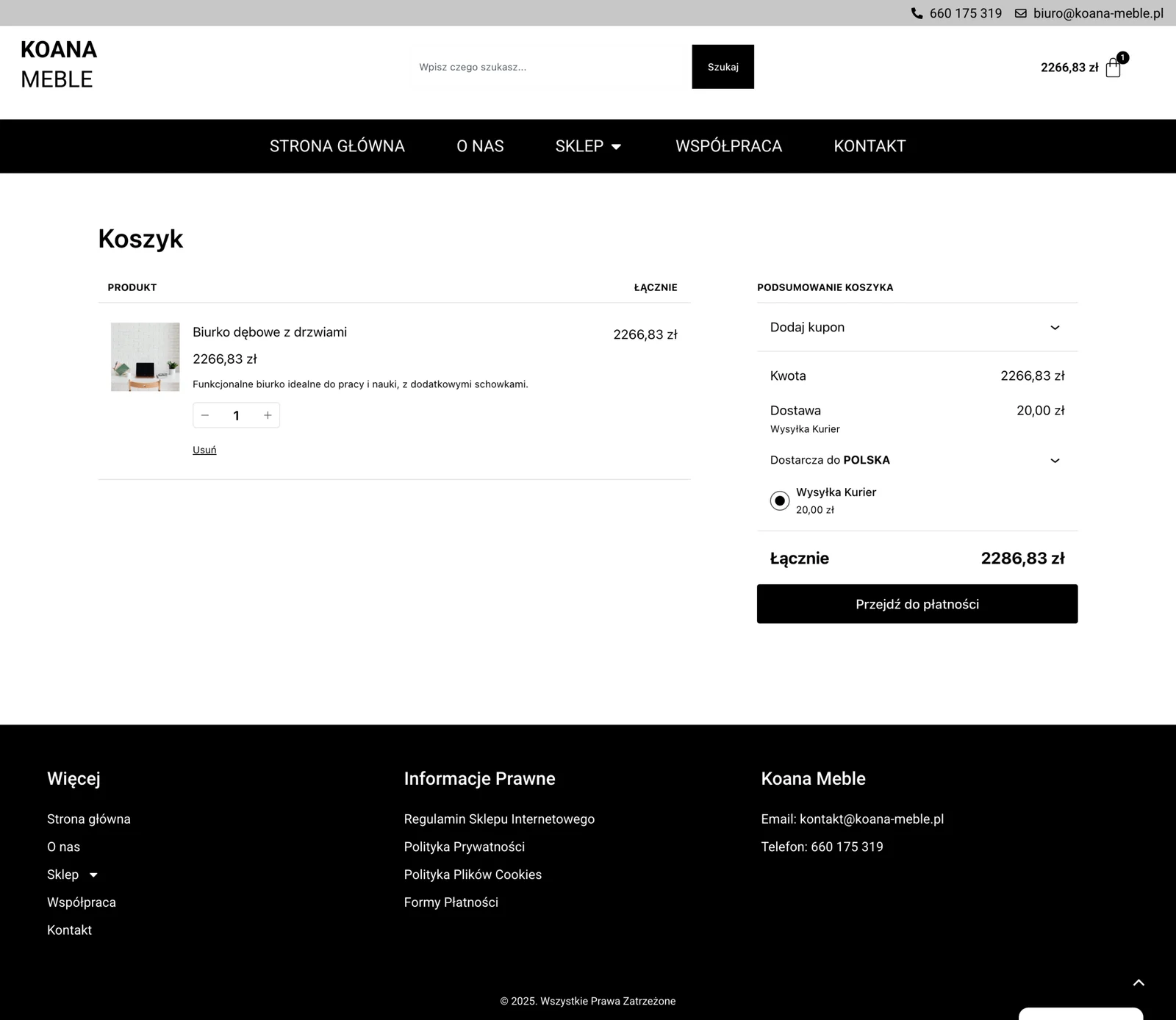Click biuro@koana-meble.pl email link
This screenshot has width=1176, height=1020.
click(1098, 13)
